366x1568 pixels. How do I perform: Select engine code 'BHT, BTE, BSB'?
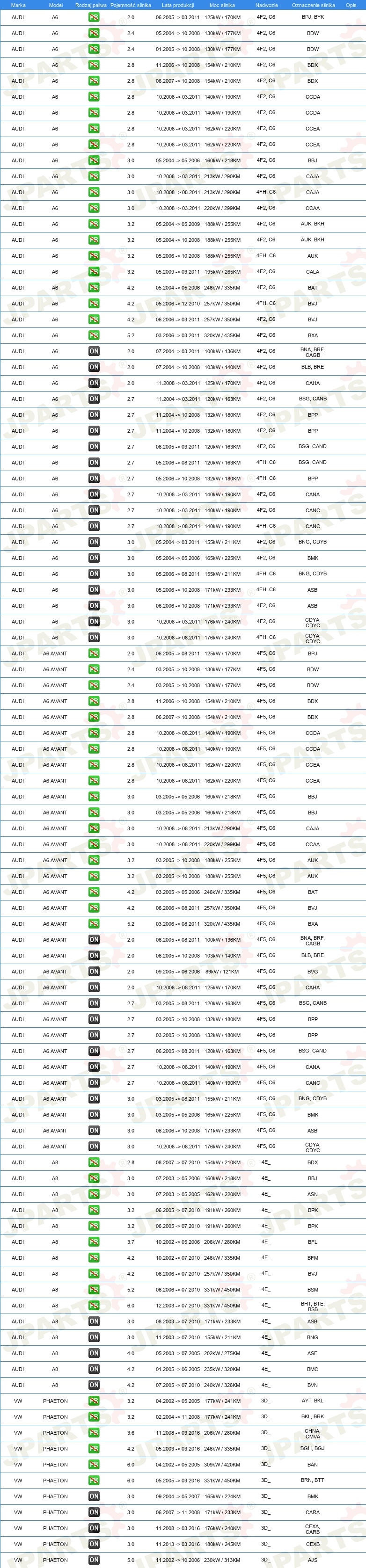click(x=312, y=1306)
